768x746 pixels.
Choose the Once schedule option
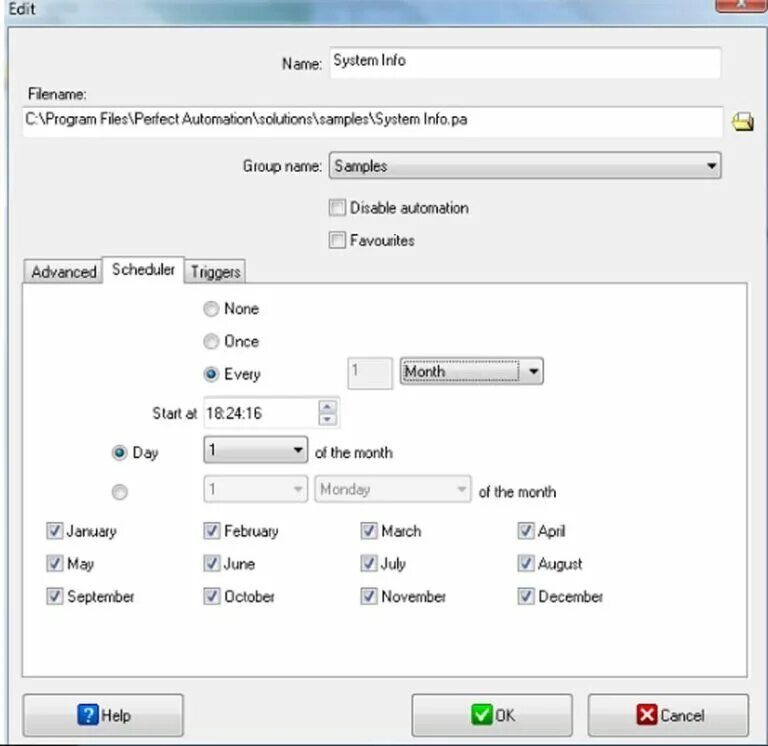point(211,341)
